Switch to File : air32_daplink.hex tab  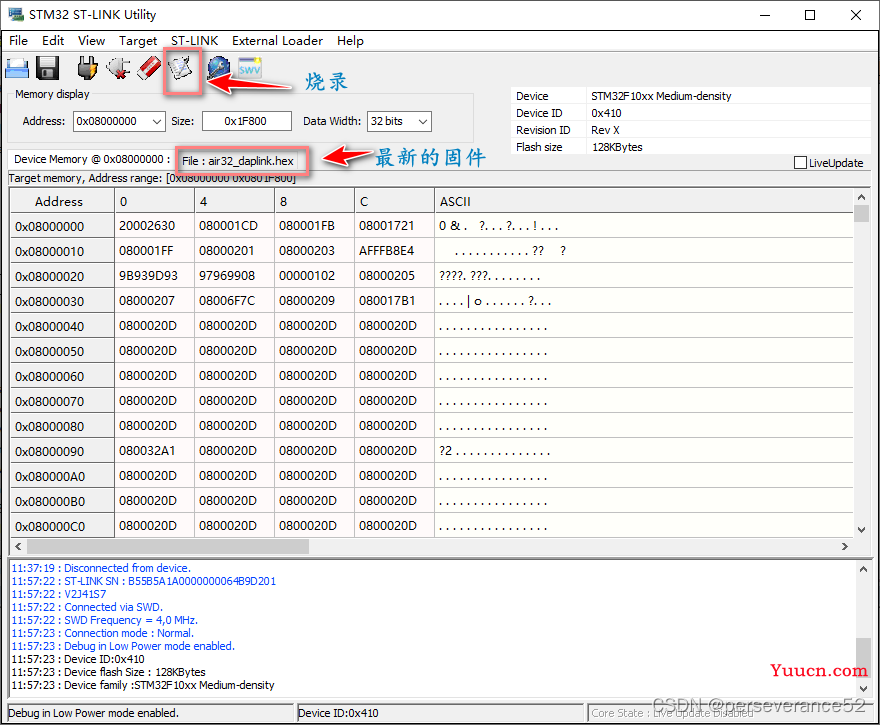(x=238, y=161)
